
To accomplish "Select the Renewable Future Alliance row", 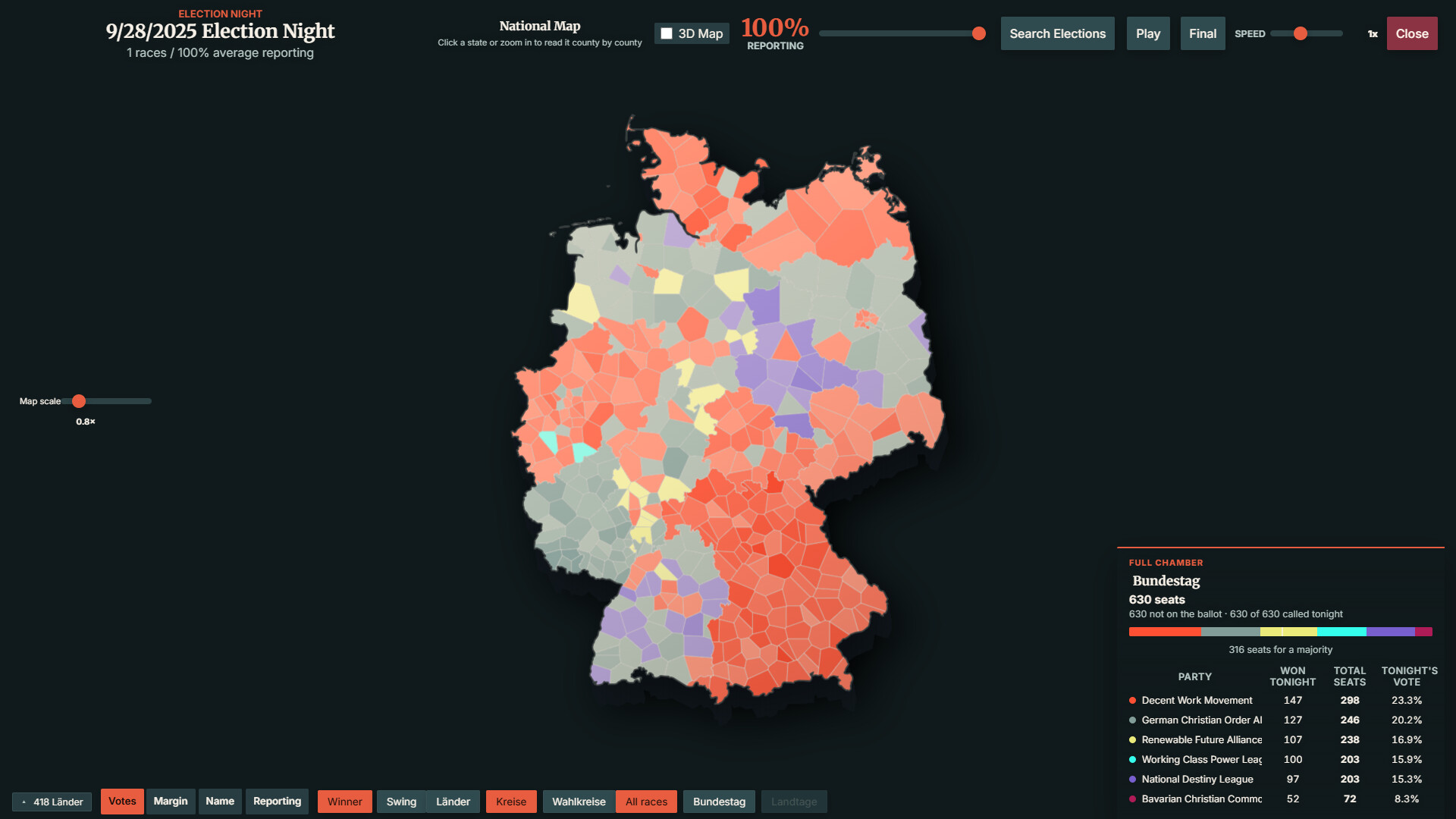I will 1280,740.
